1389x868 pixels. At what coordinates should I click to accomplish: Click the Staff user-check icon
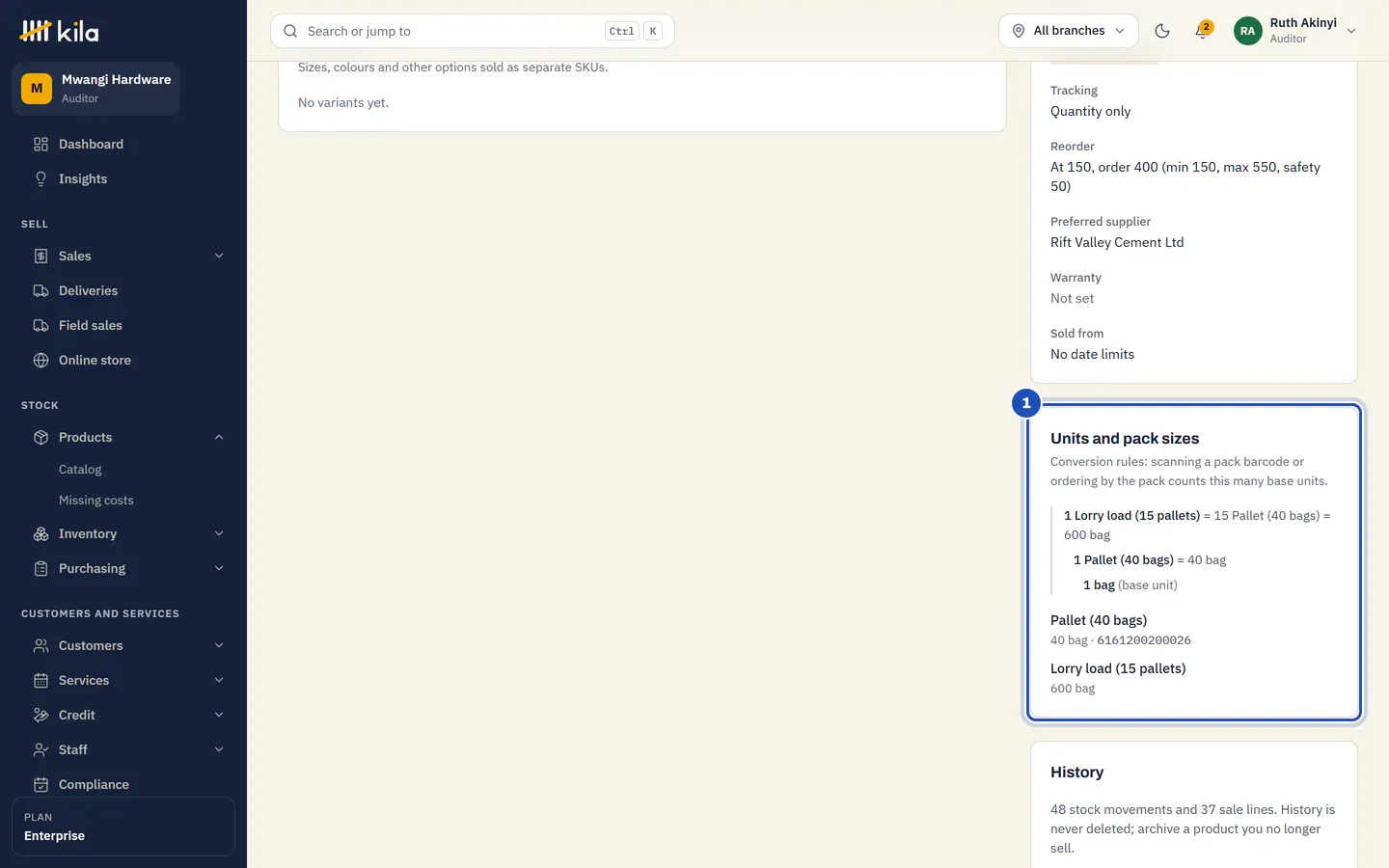click(x=41, y=749)
